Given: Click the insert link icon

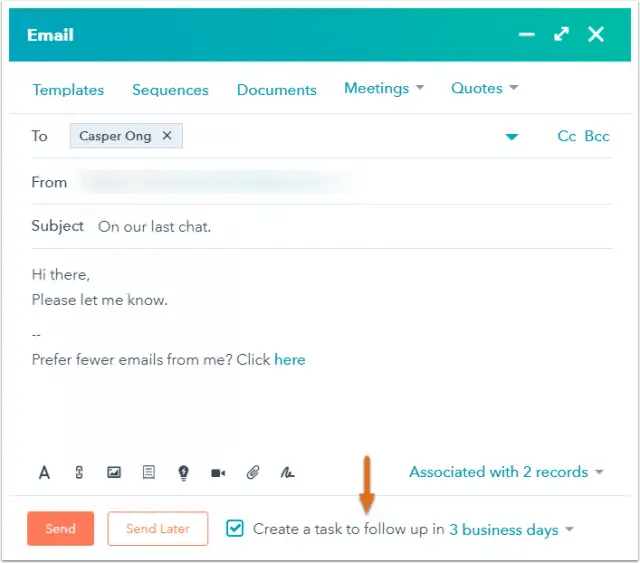Looking at the screenshot, I should (x=79, y=473).
